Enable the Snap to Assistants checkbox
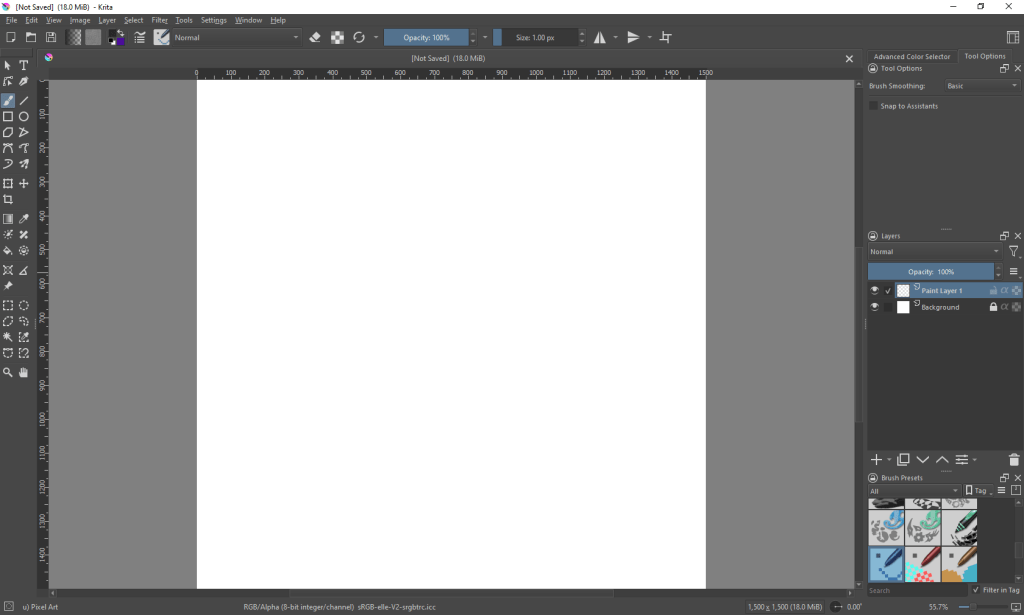1024x615 pixels. click(x=874, y=106)
